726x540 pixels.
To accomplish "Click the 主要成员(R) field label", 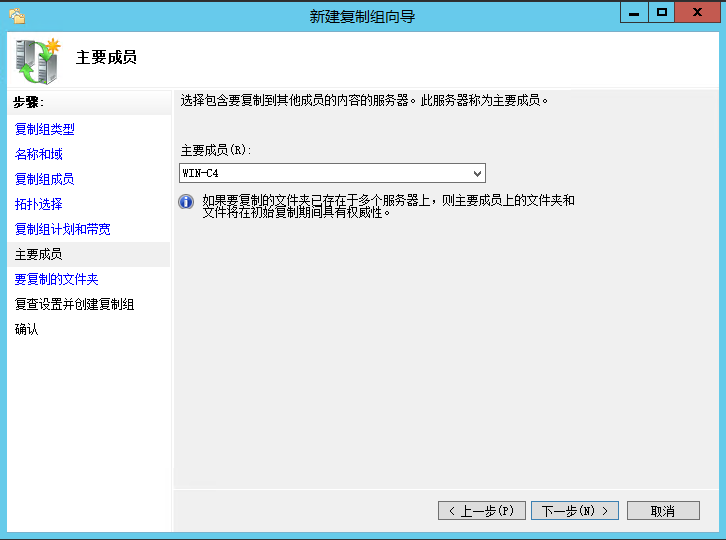I will (x=216, y=150).
